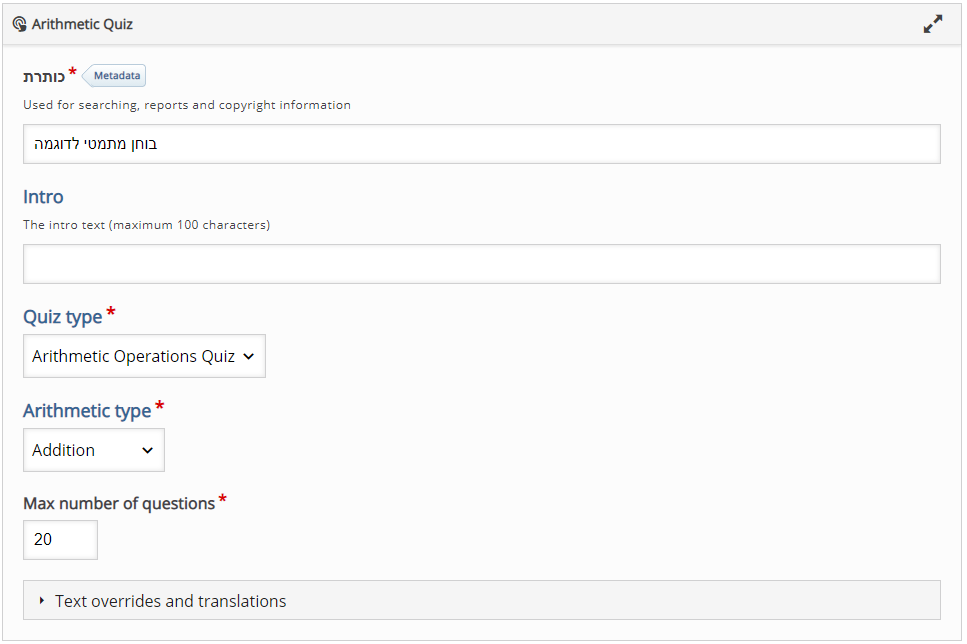Click the Arithmetic Quiz content type icon
The width and height of the screenshot is (967, 644).
[x=19, y=24]
